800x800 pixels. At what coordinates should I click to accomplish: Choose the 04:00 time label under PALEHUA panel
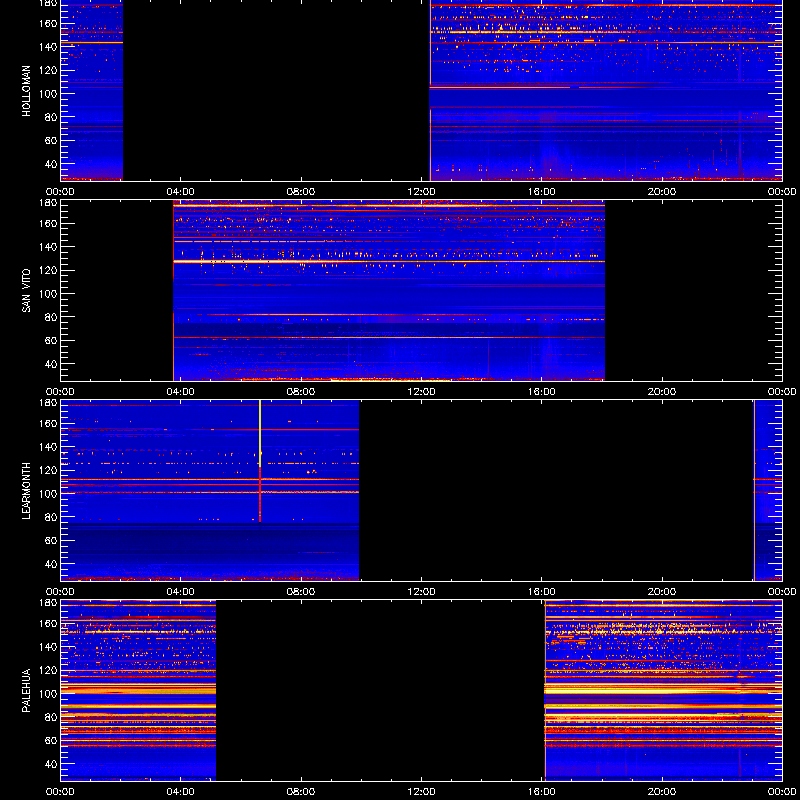181,792
